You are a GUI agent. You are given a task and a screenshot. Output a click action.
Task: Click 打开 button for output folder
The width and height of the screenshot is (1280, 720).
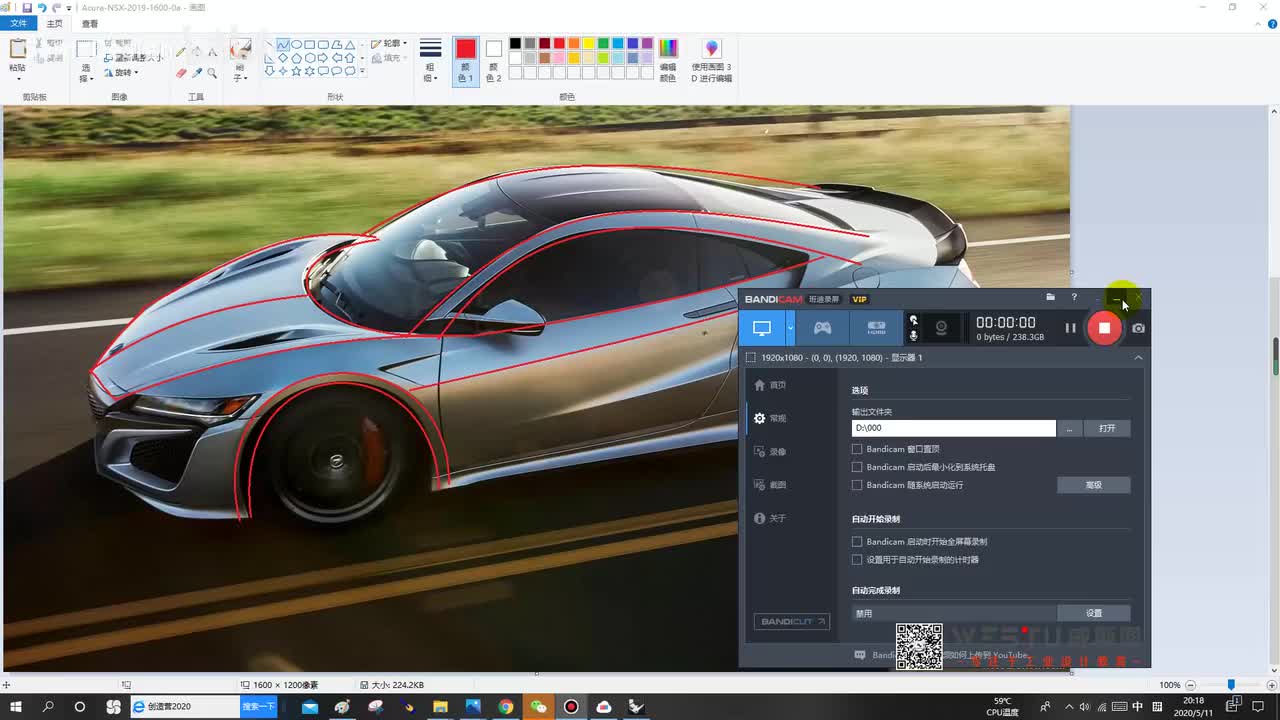(x=1107, y=428)
